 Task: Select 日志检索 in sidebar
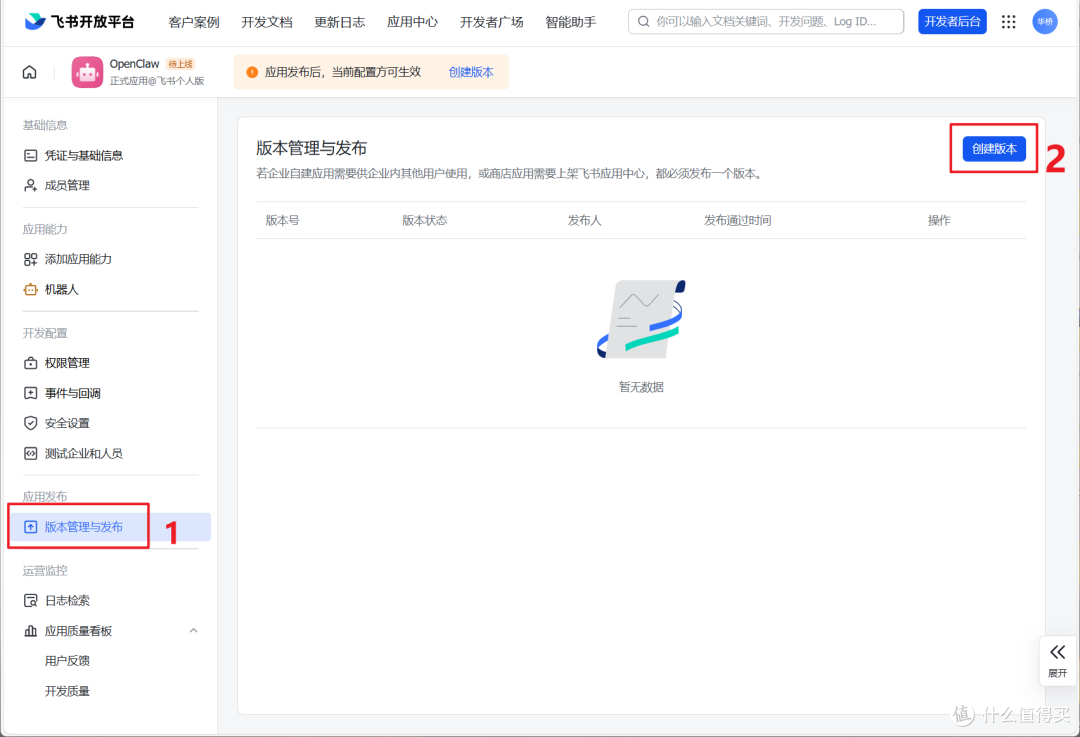click(x=67, y=601)
